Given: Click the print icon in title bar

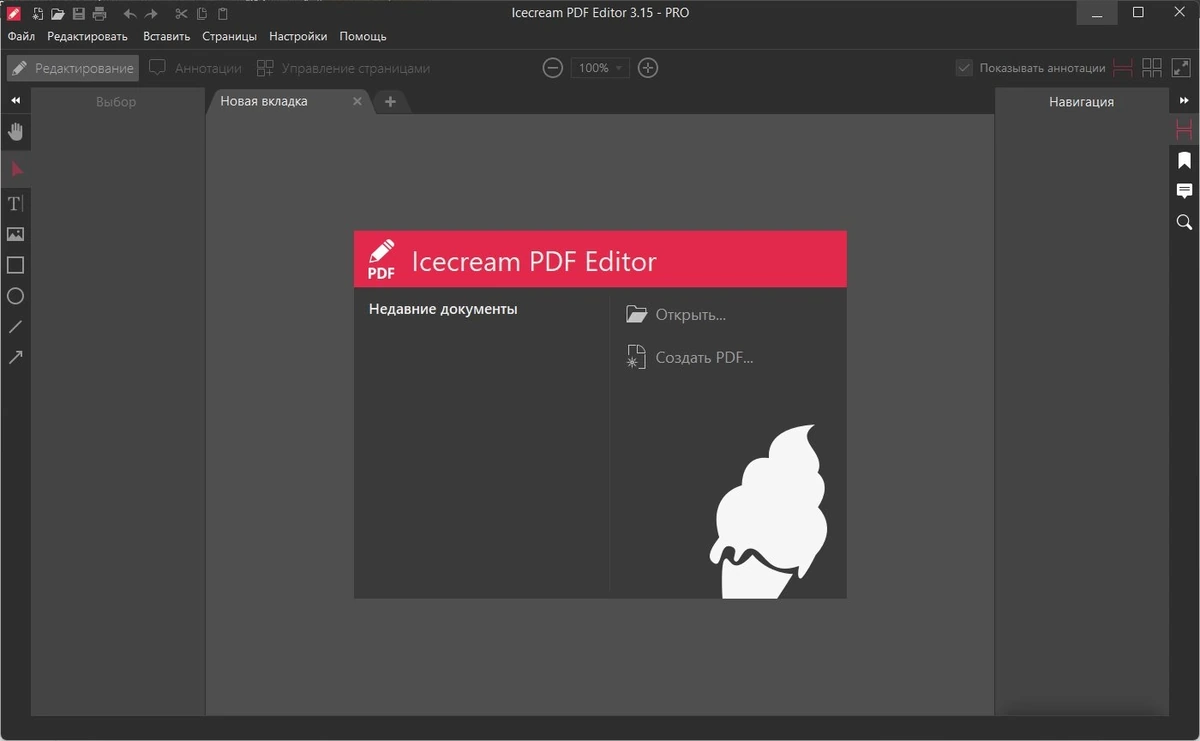Looking at the screenshot, I should 100,13.
